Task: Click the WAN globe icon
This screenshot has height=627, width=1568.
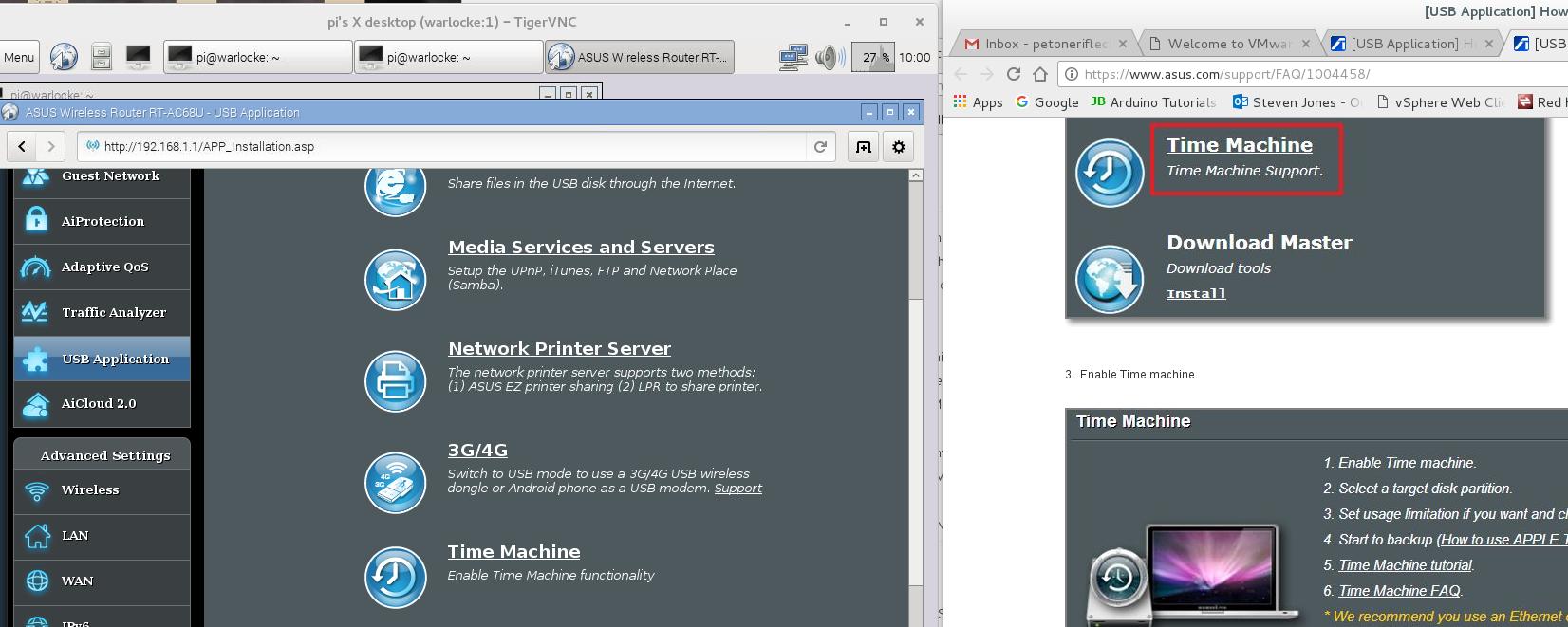Action: (x=37, y=581)
